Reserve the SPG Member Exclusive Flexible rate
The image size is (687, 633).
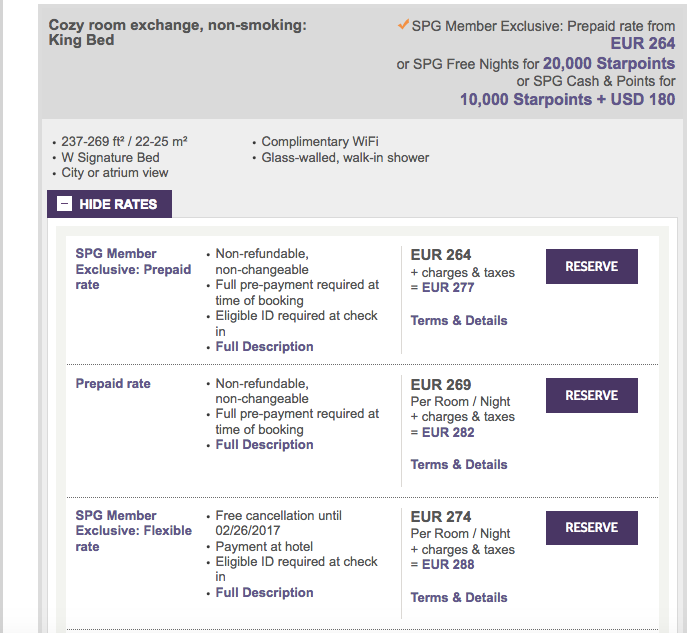[x=591, y=528]
